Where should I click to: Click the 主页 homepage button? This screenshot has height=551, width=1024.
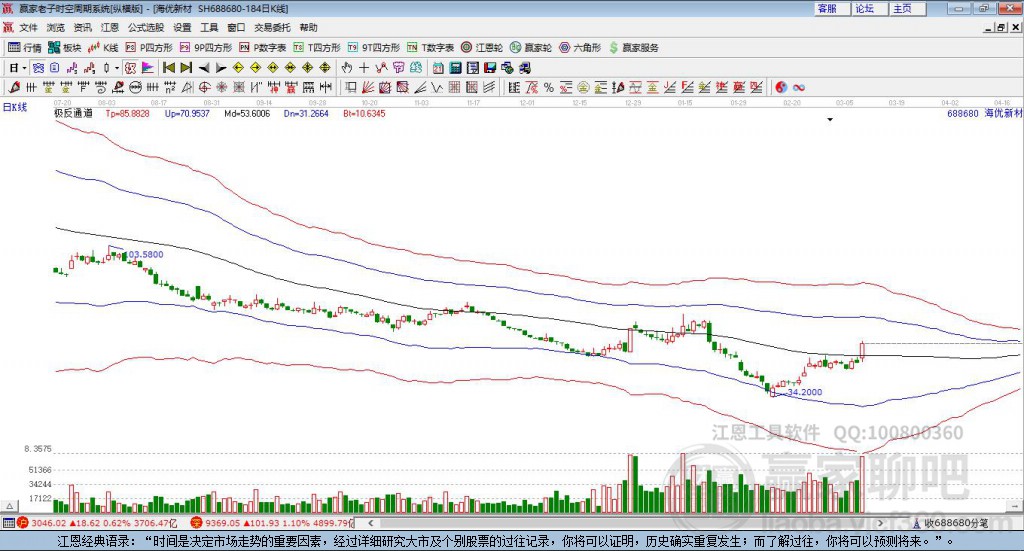908,8
